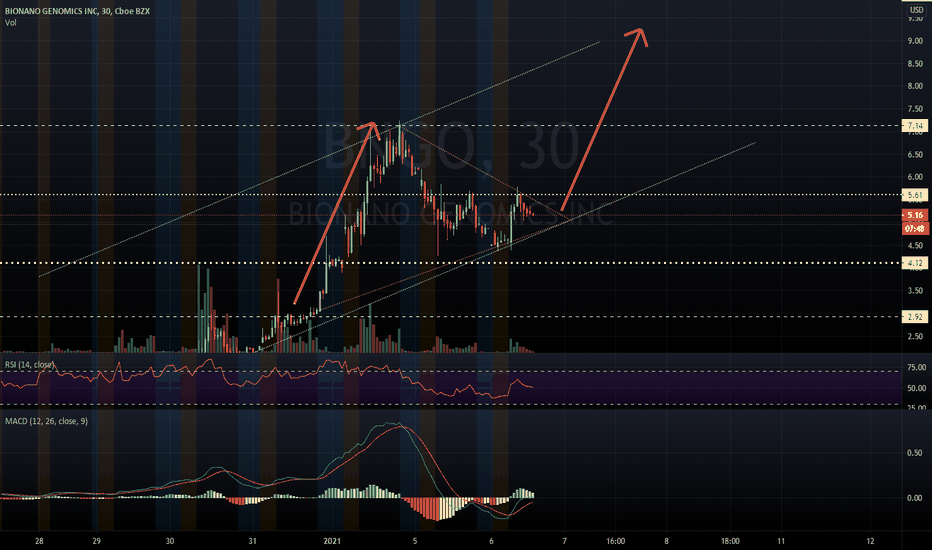Select the 5.61 price level label

915,195
